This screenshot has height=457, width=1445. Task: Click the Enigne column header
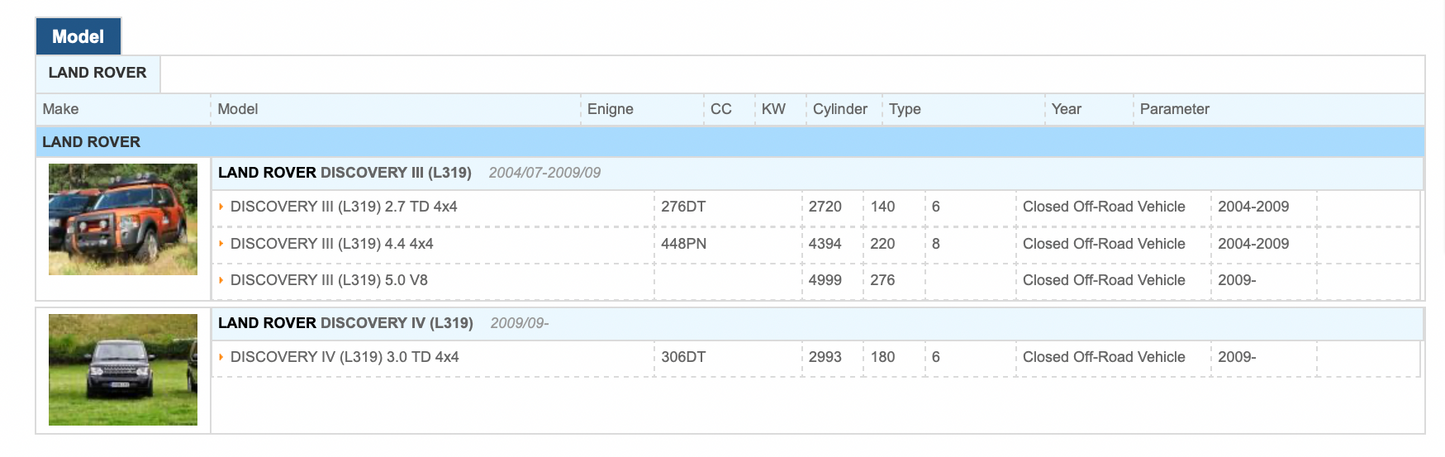pos(610,109)
